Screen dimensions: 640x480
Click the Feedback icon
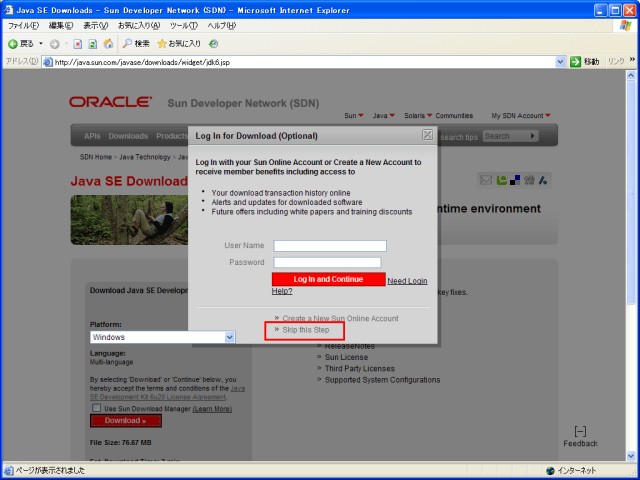[x=580, y=431]
